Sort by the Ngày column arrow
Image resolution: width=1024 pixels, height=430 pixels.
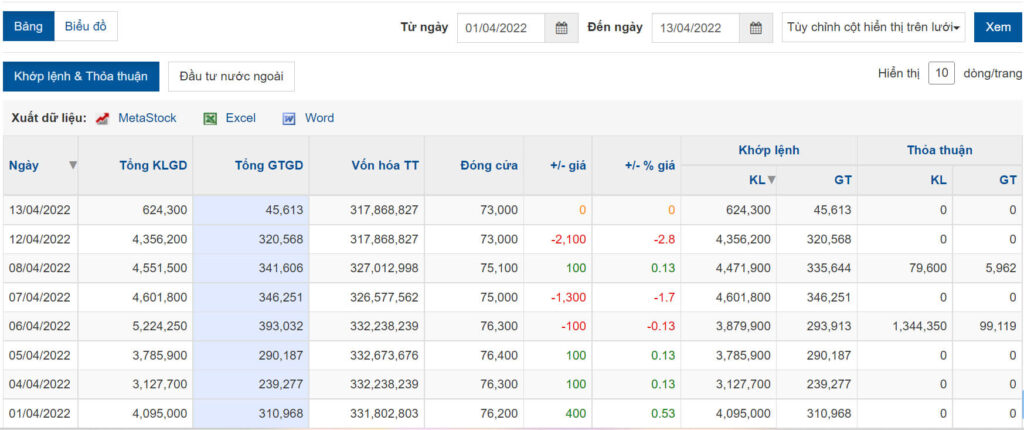coord(73,165)
